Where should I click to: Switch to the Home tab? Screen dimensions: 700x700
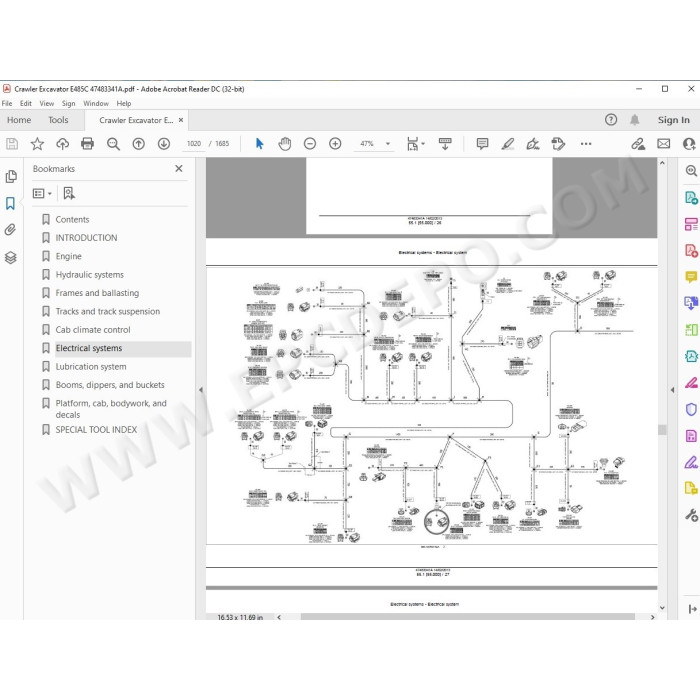[19, 120]
